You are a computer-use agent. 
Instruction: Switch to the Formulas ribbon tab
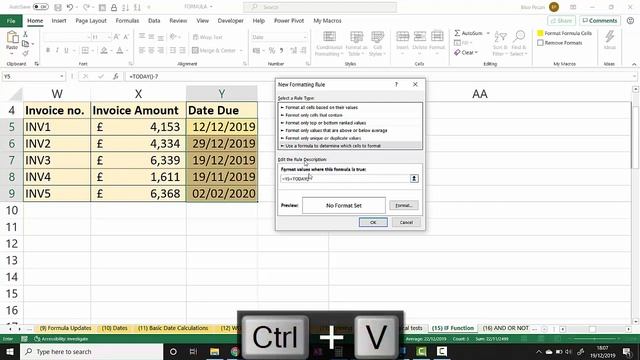[127, 20]
